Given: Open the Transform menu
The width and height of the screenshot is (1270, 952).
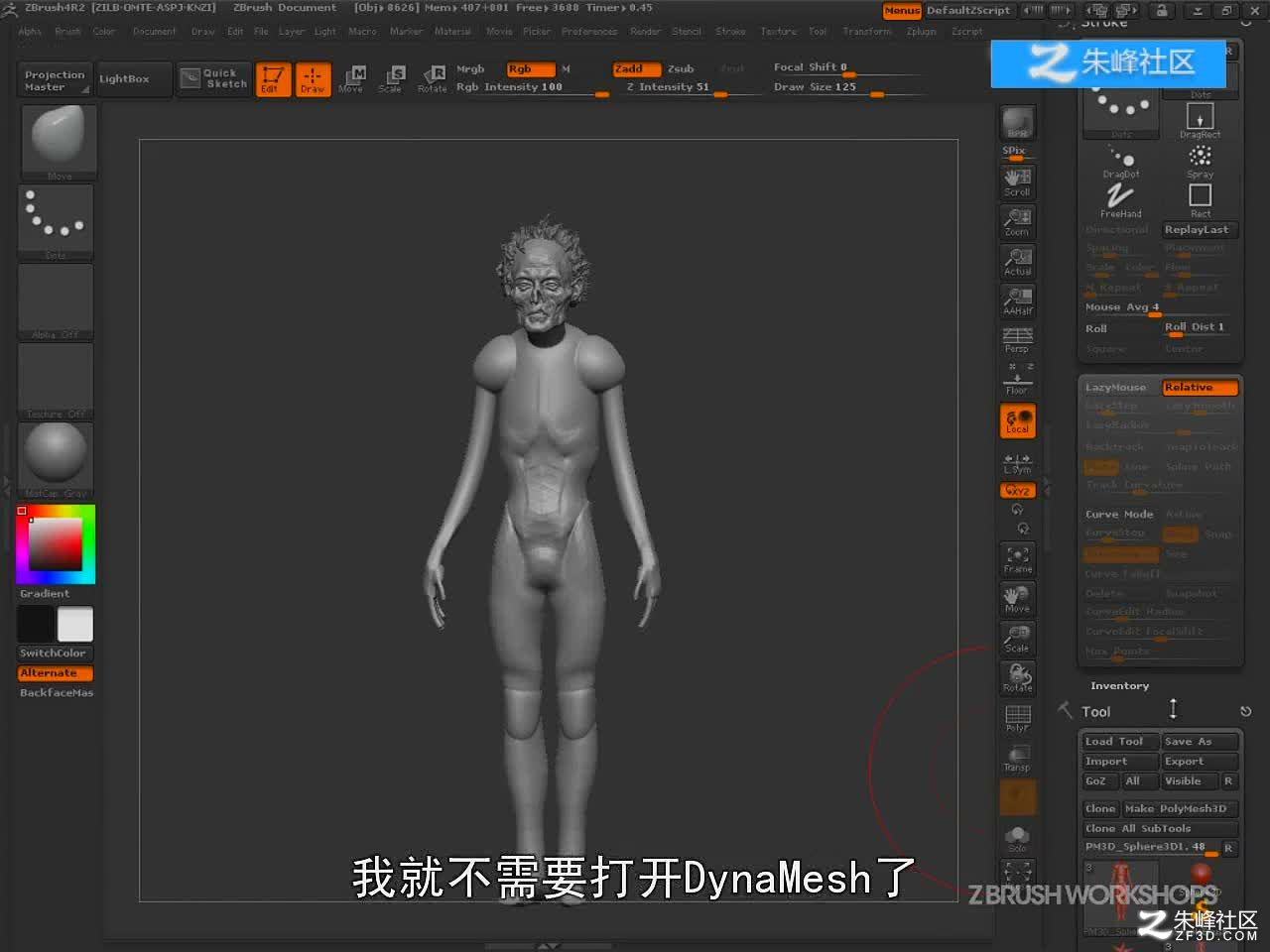Looking at the screenshot, I should point(867,32).
